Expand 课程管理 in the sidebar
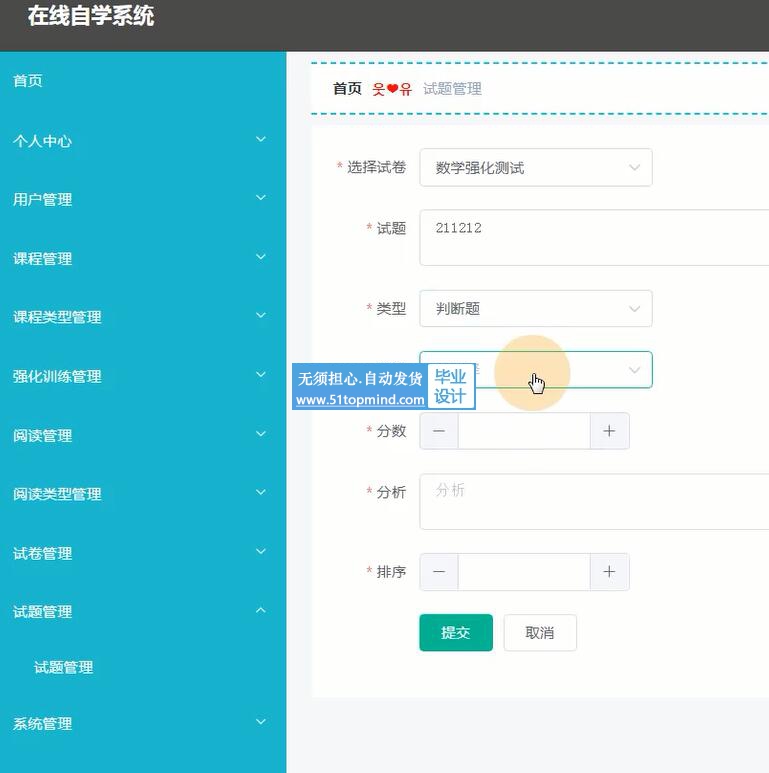 142,258
